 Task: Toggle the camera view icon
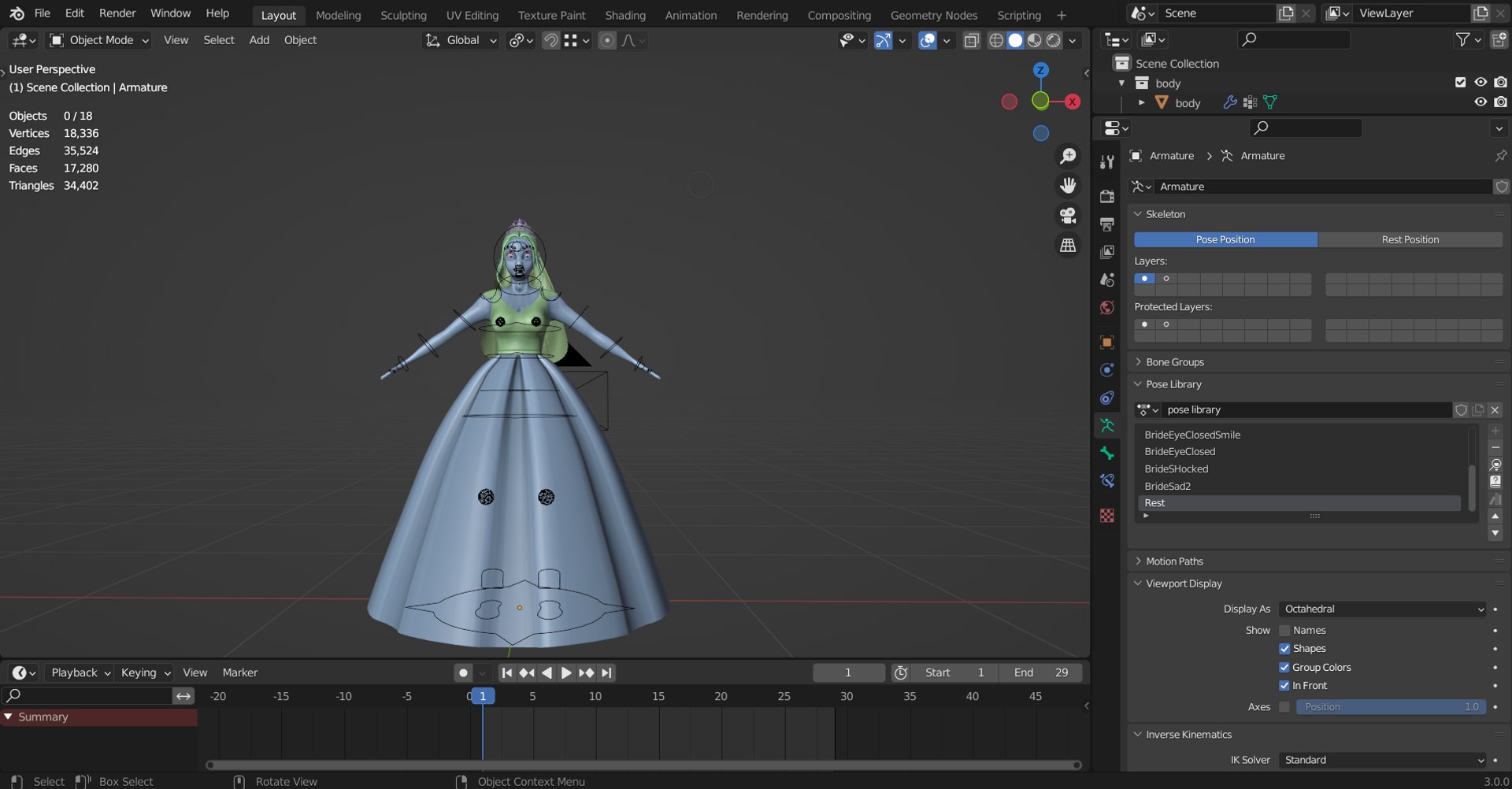pos(1068,216)
